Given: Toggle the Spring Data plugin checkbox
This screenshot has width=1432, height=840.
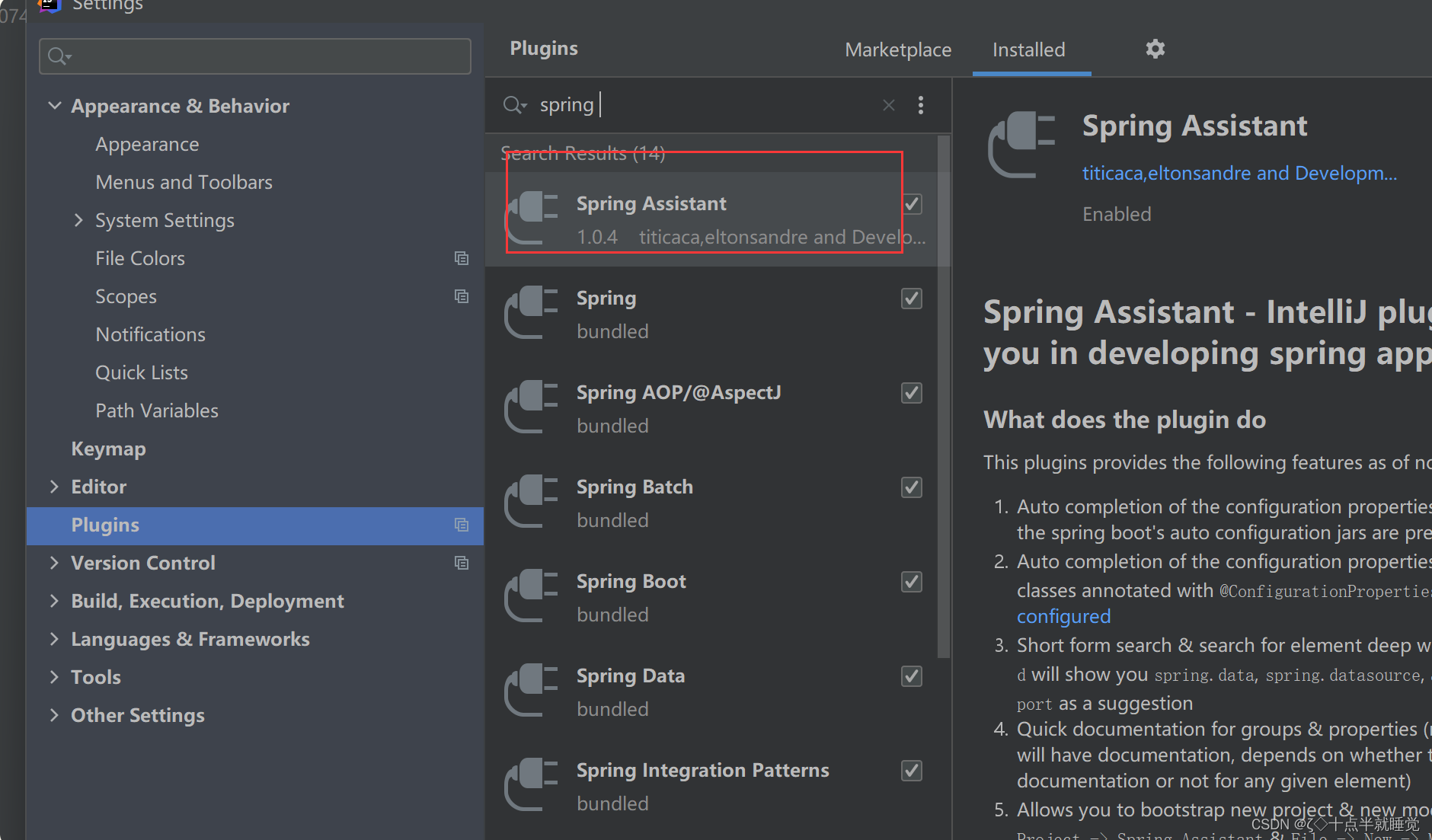Looking at the screenshot, I should coord(912,676).
